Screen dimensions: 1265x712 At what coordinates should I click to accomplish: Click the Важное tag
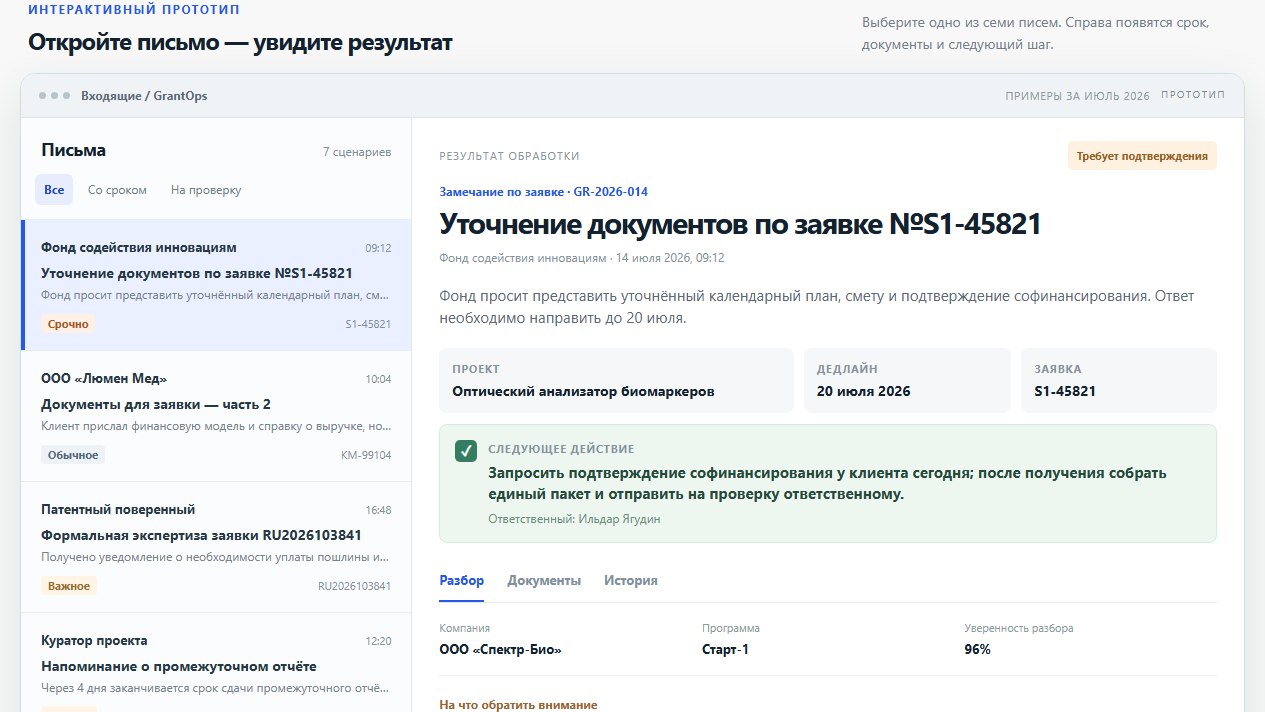point(68,586)
